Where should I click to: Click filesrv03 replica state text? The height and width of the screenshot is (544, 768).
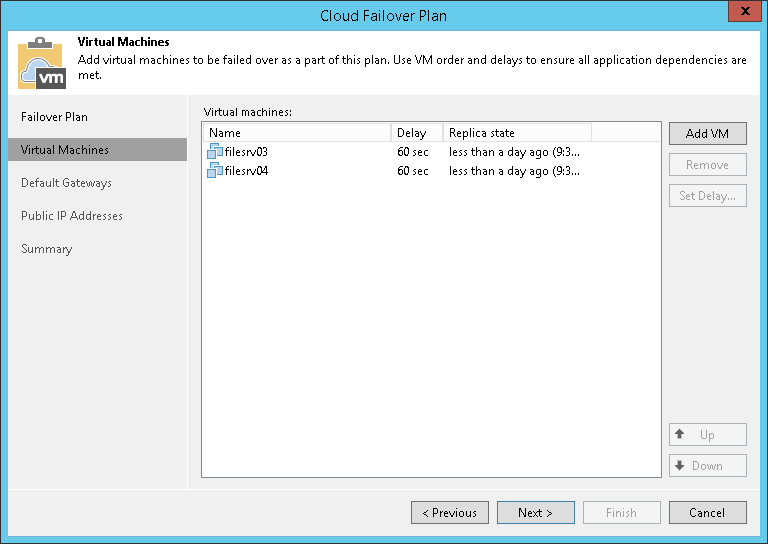514,152
